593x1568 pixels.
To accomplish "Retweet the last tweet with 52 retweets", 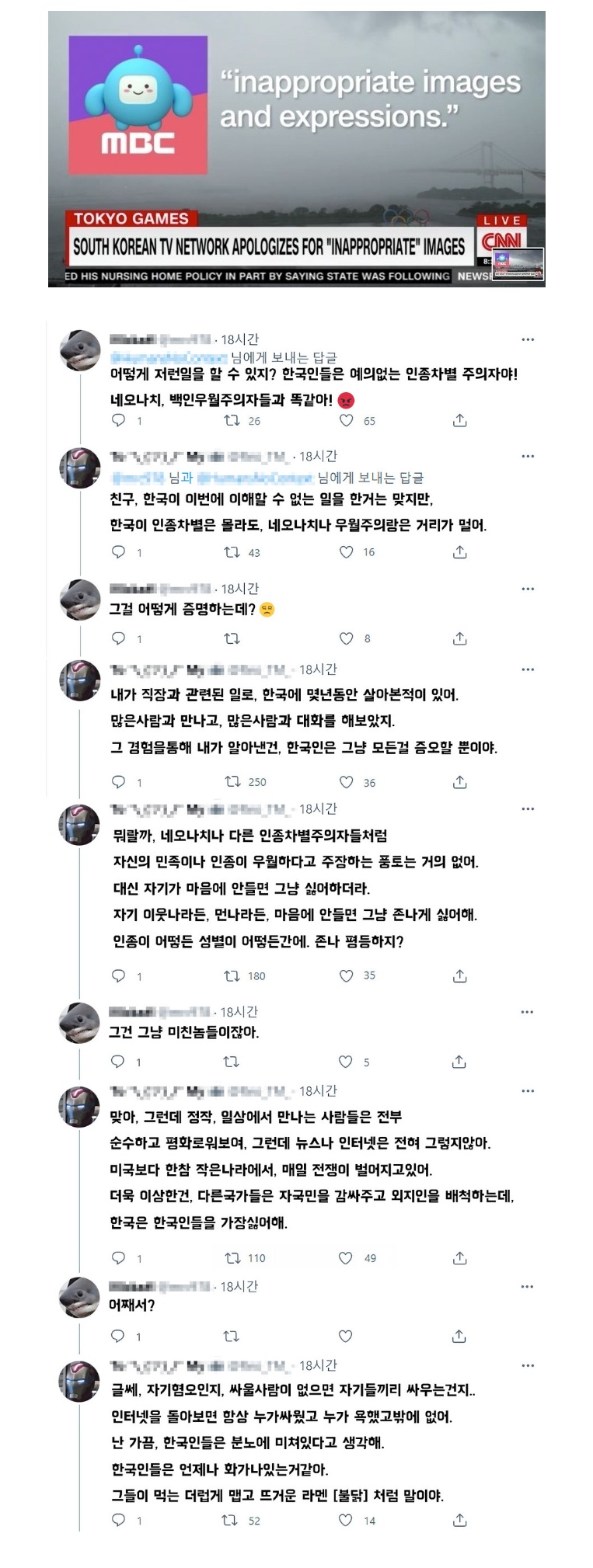I will pyautogui.click(x=230, y=1521).
